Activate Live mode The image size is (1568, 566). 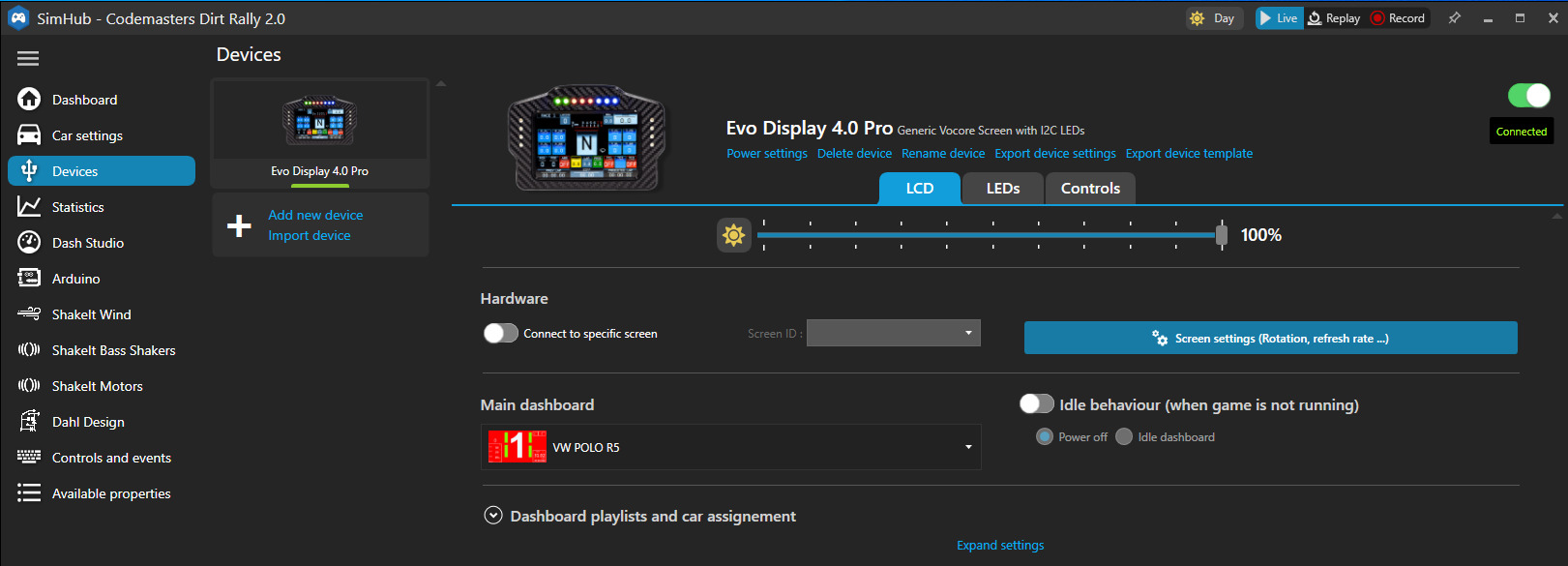(1279, 18)
